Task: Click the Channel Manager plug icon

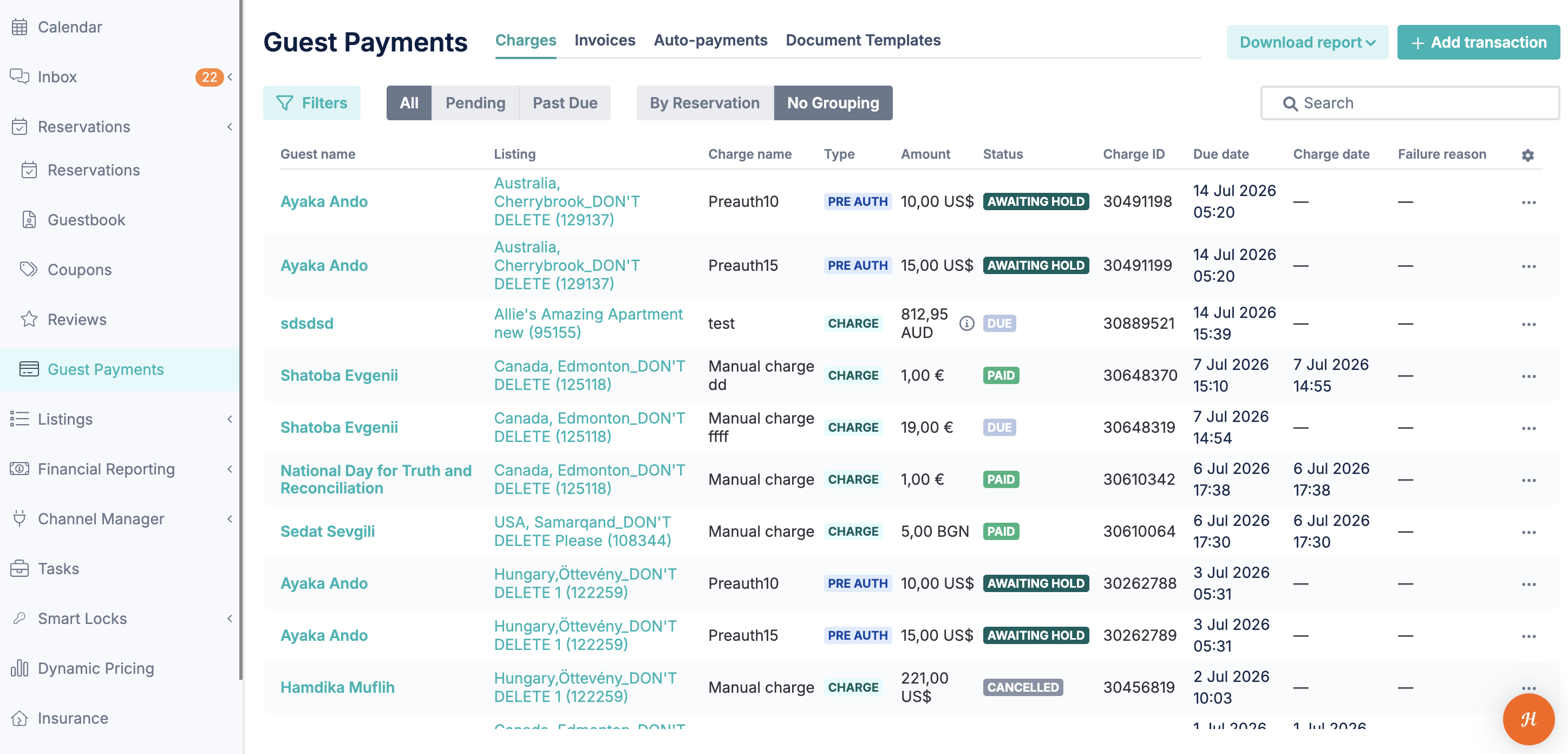Action: point(19,518)
